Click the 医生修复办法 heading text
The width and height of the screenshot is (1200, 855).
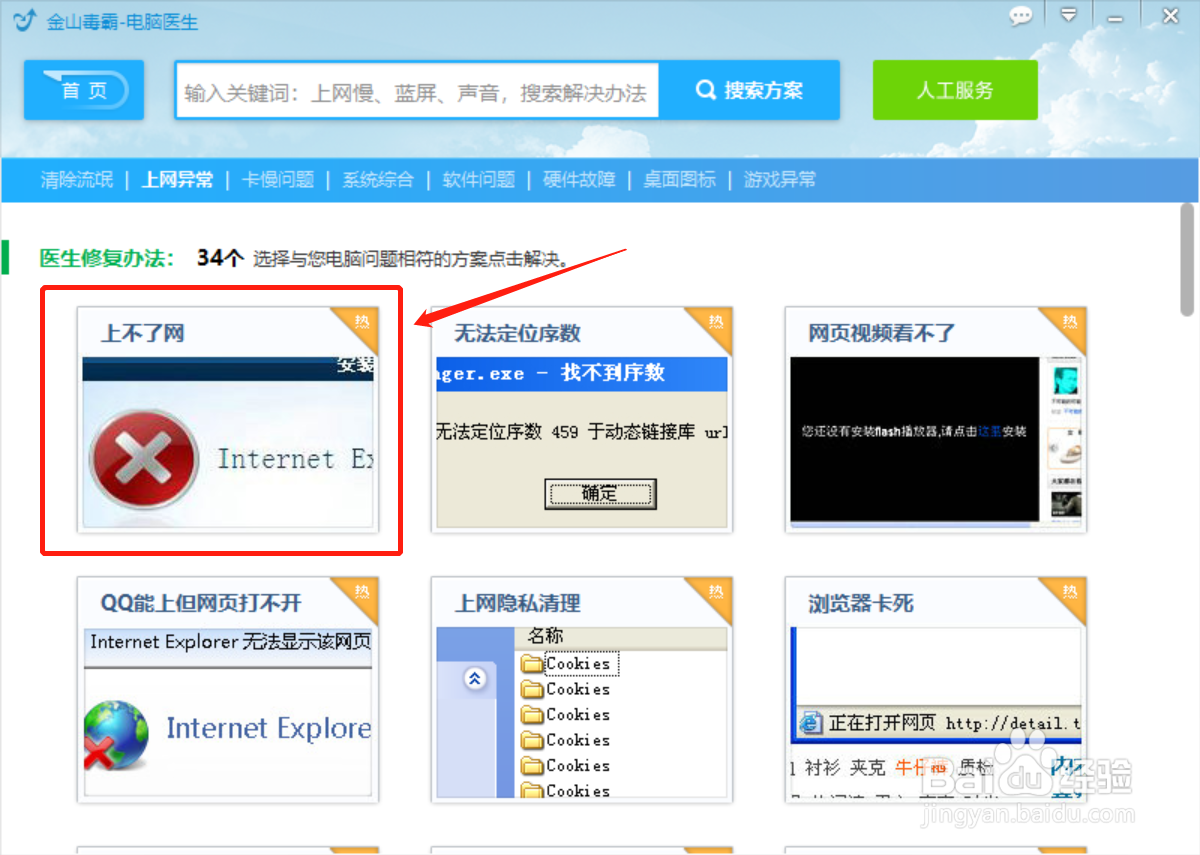tap(108, 258)
